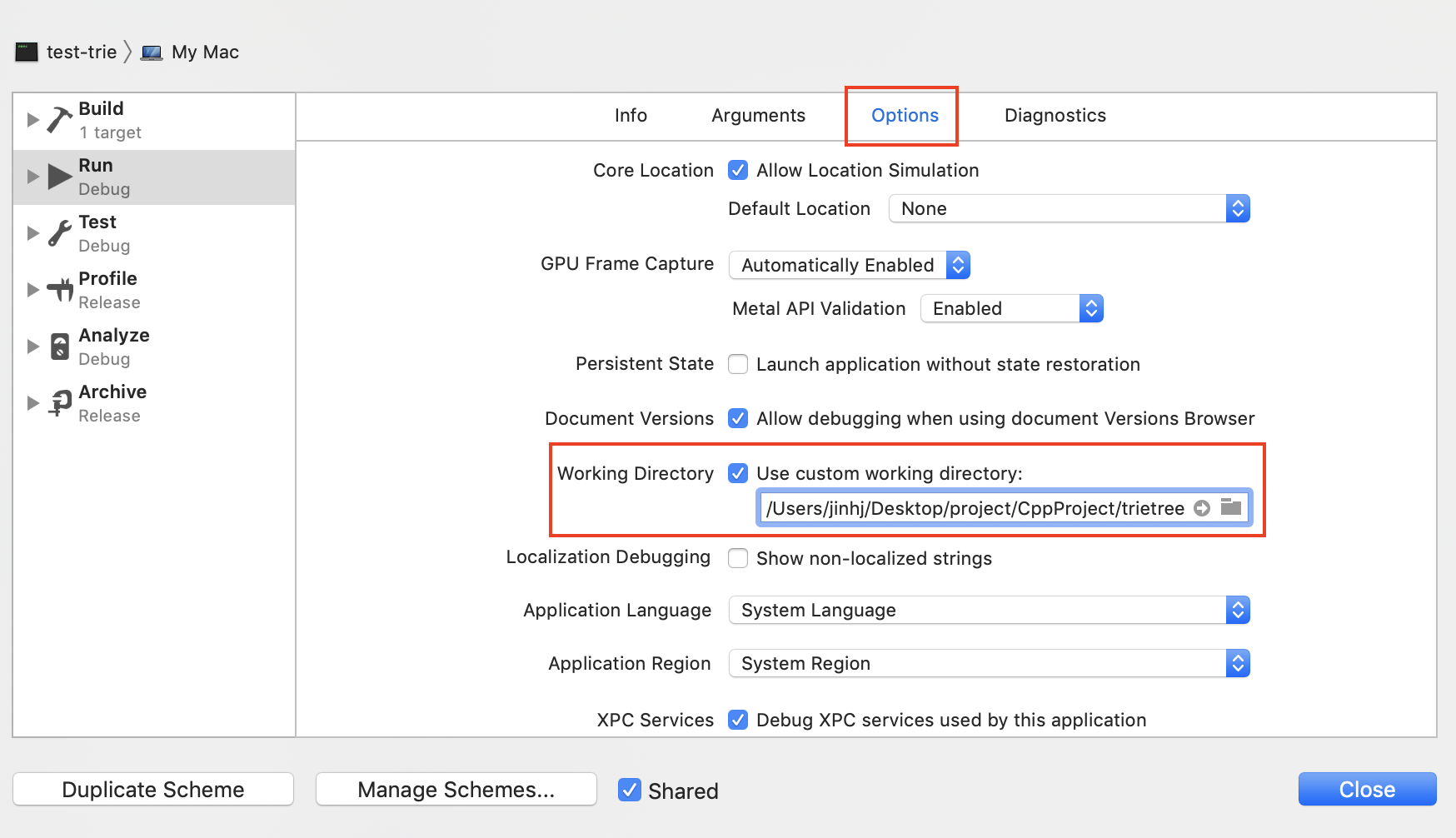Image resolution: width=1456 pixels, height=838 pixels.
Task: Expand the Build section disclosure triangle
Action: (x=33, y=120)
